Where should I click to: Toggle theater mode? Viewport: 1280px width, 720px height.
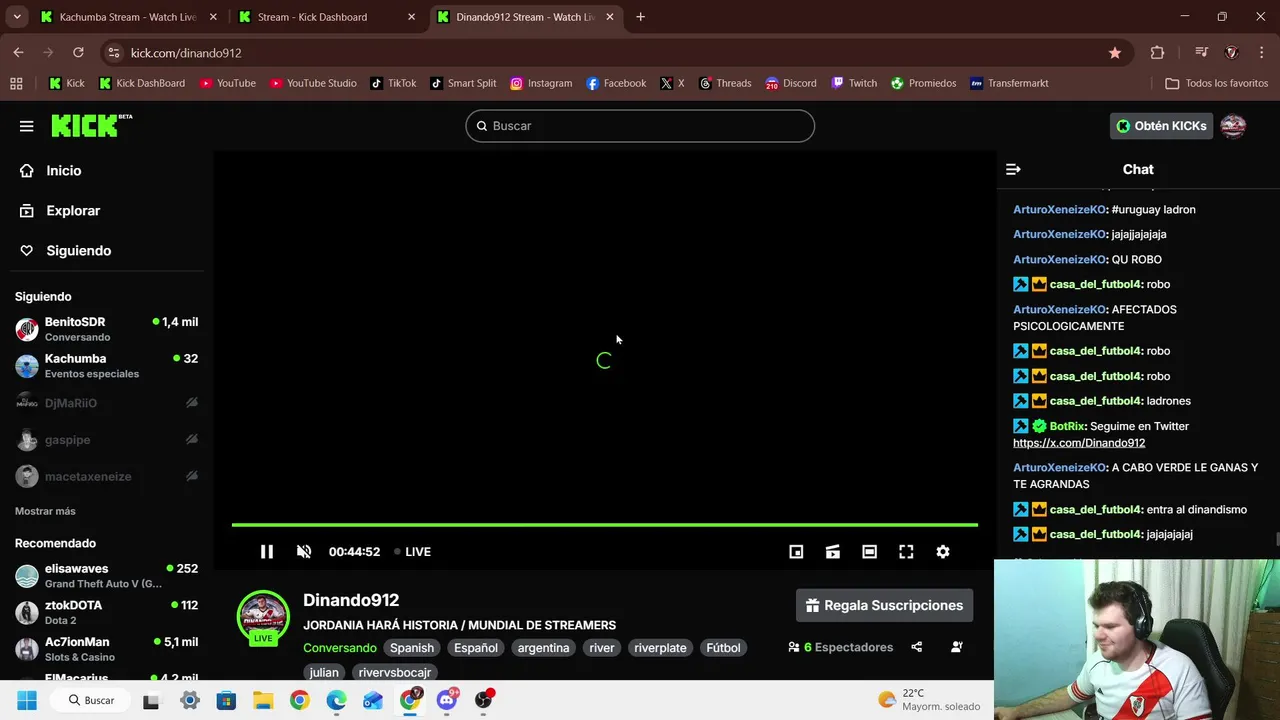(x=870, y=552)
